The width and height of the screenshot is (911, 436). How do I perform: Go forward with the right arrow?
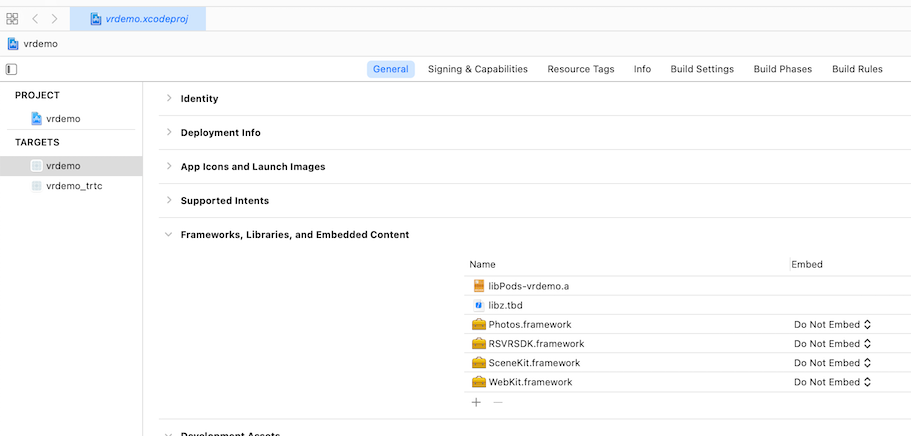pos(55,19)
